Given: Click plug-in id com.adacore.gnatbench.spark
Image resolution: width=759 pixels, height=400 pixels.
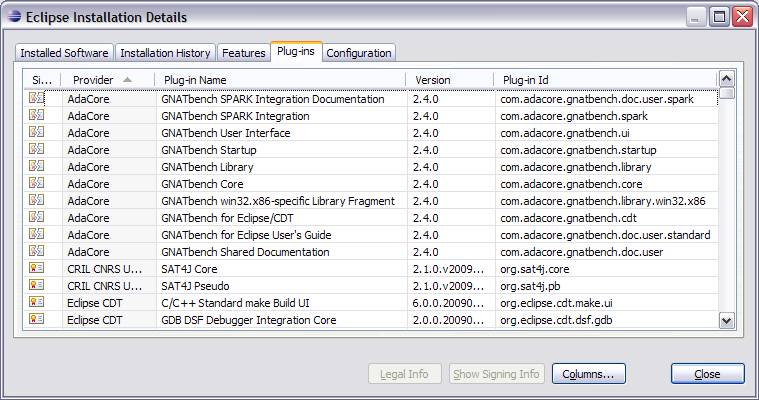Looking at the screenshot, I should tap(574, 116).
